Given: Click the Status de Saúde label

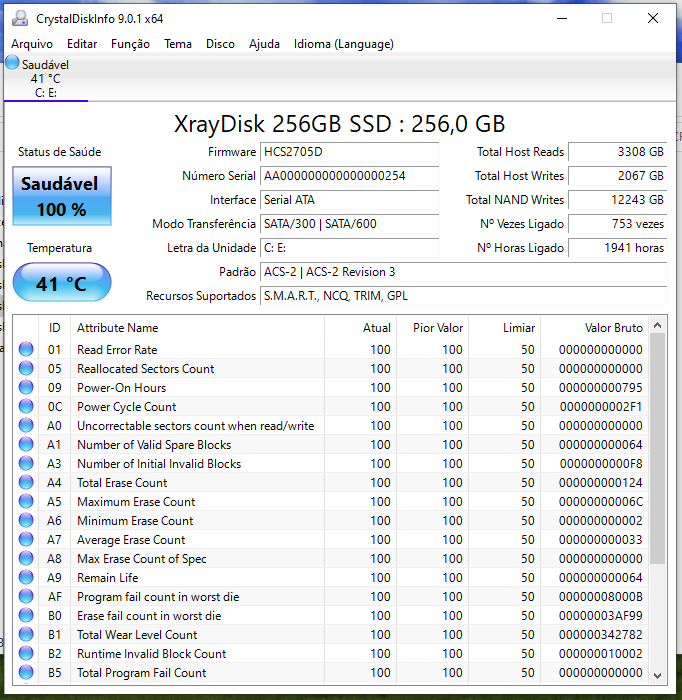Looking at the screenshot, I should tap(59, 152).
